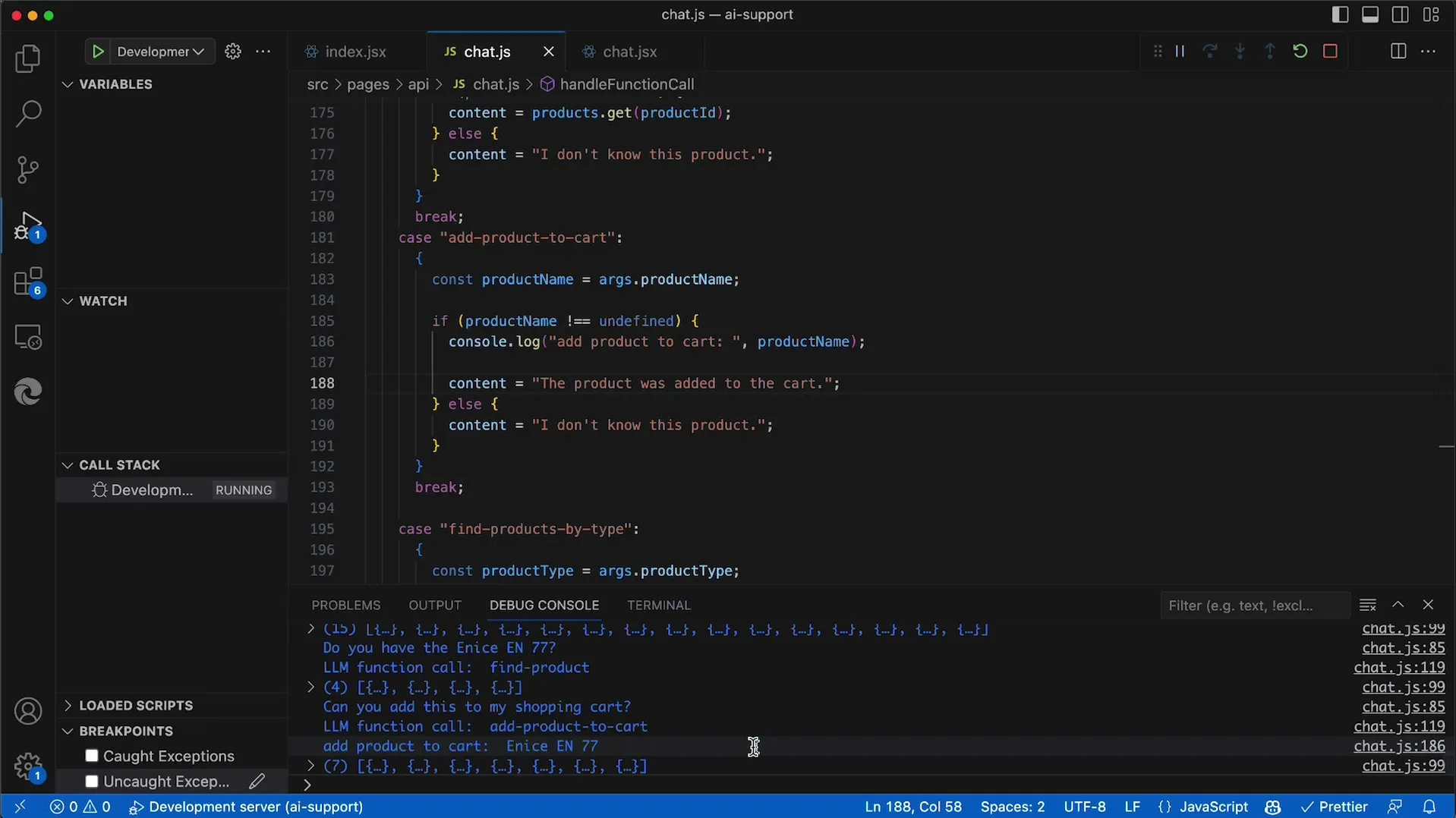Select the Development session in call stack
The height and width of the screenshot is (818, 1456).
(172, 490)
